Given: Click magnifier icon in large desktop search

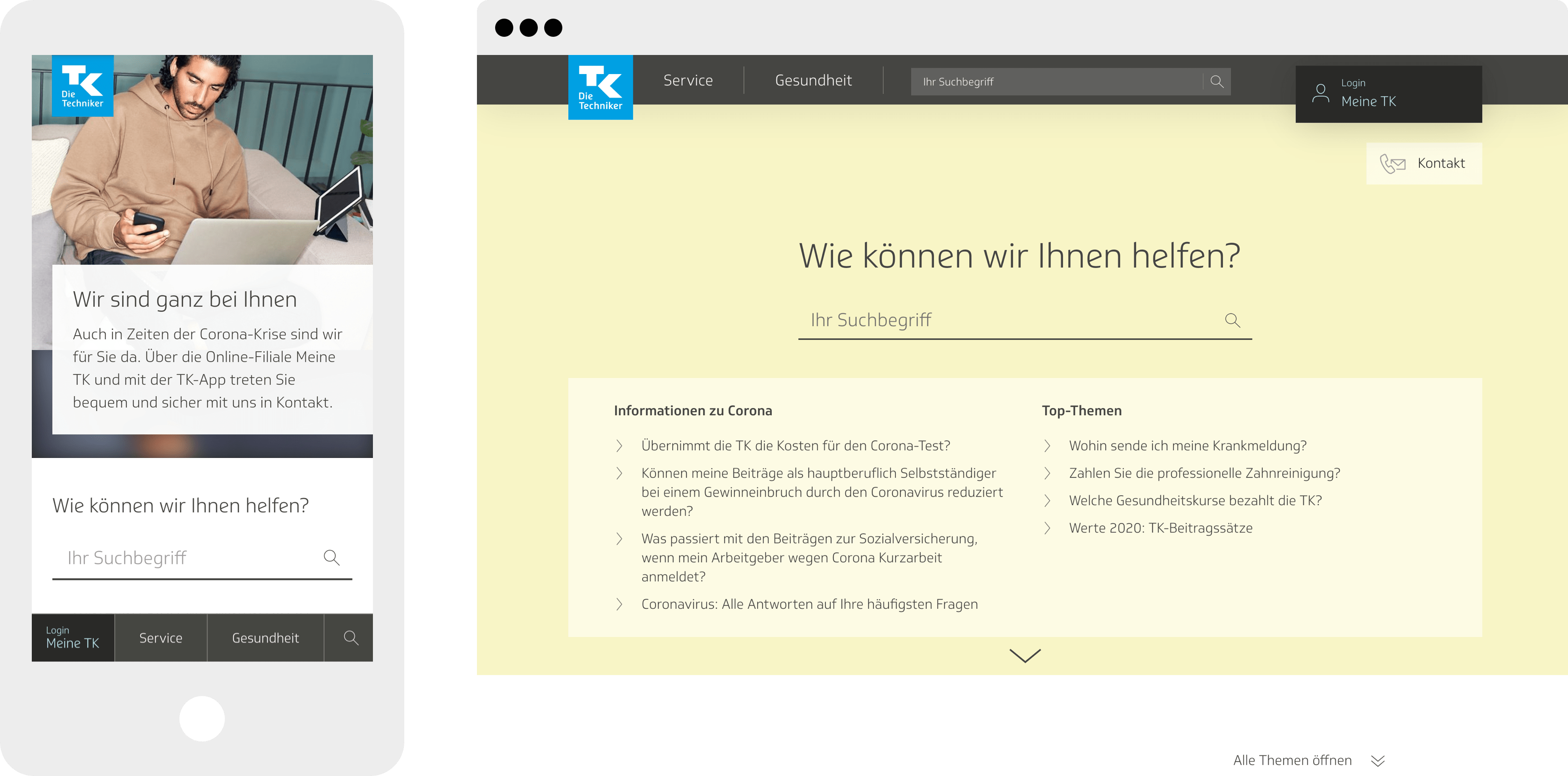Looking at the screenshot, I should pyautogui.click(x=1233, y=320).
